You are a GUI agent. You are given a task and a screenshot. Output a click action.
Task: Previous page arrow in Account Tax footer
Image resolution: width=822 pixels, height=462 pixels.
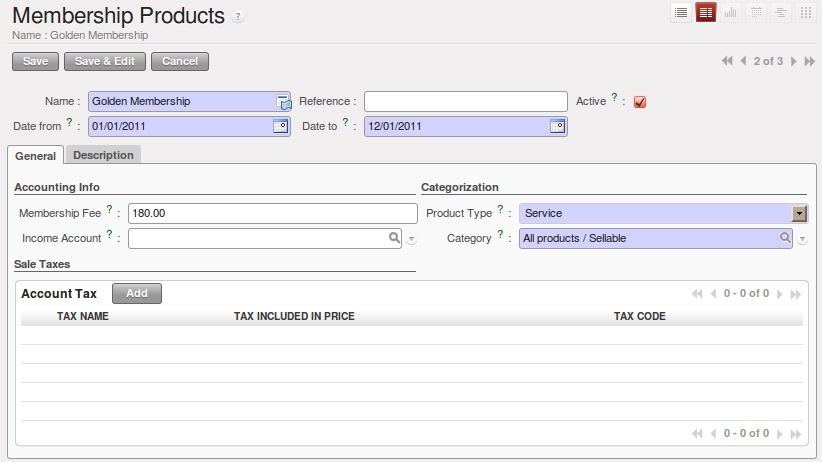pos(713,433)
